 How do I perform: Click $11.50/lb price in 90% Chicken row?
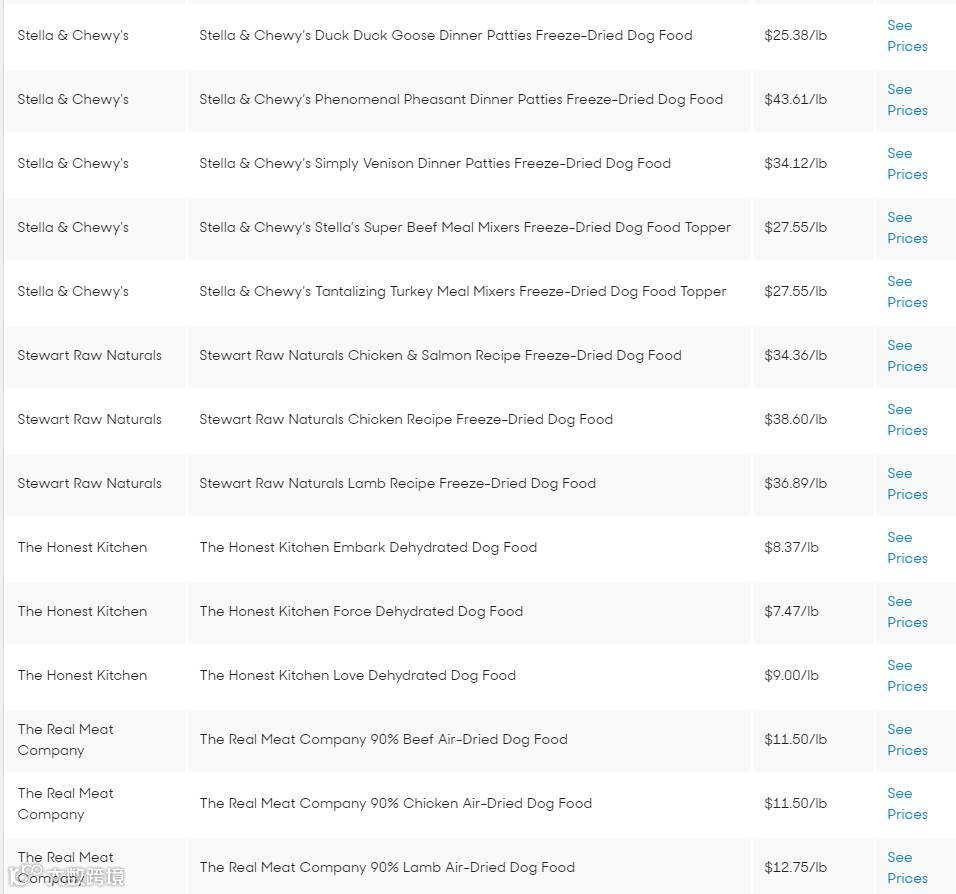796,804
